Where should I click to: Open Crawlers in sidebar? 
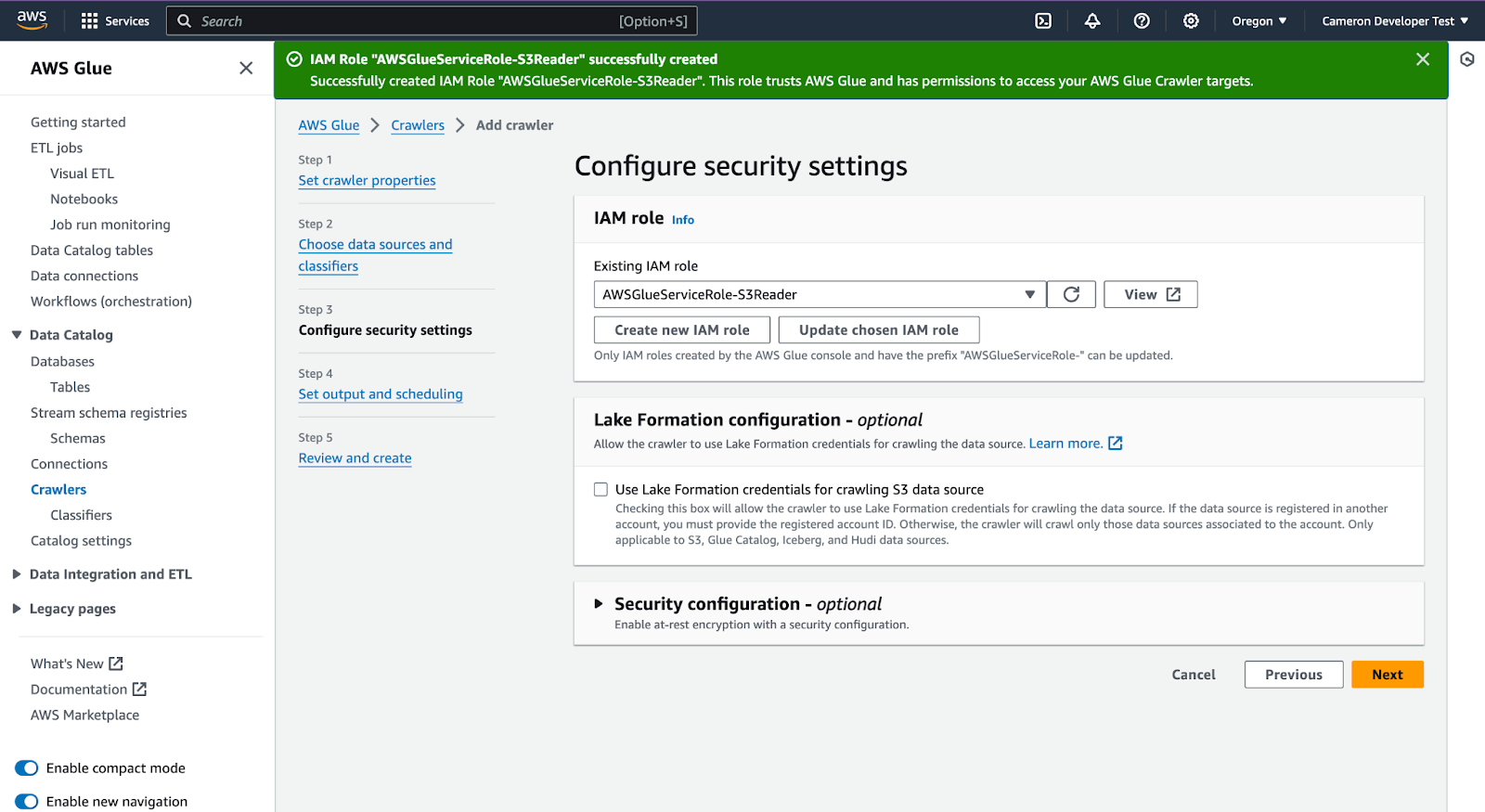(x=58, y=489)
